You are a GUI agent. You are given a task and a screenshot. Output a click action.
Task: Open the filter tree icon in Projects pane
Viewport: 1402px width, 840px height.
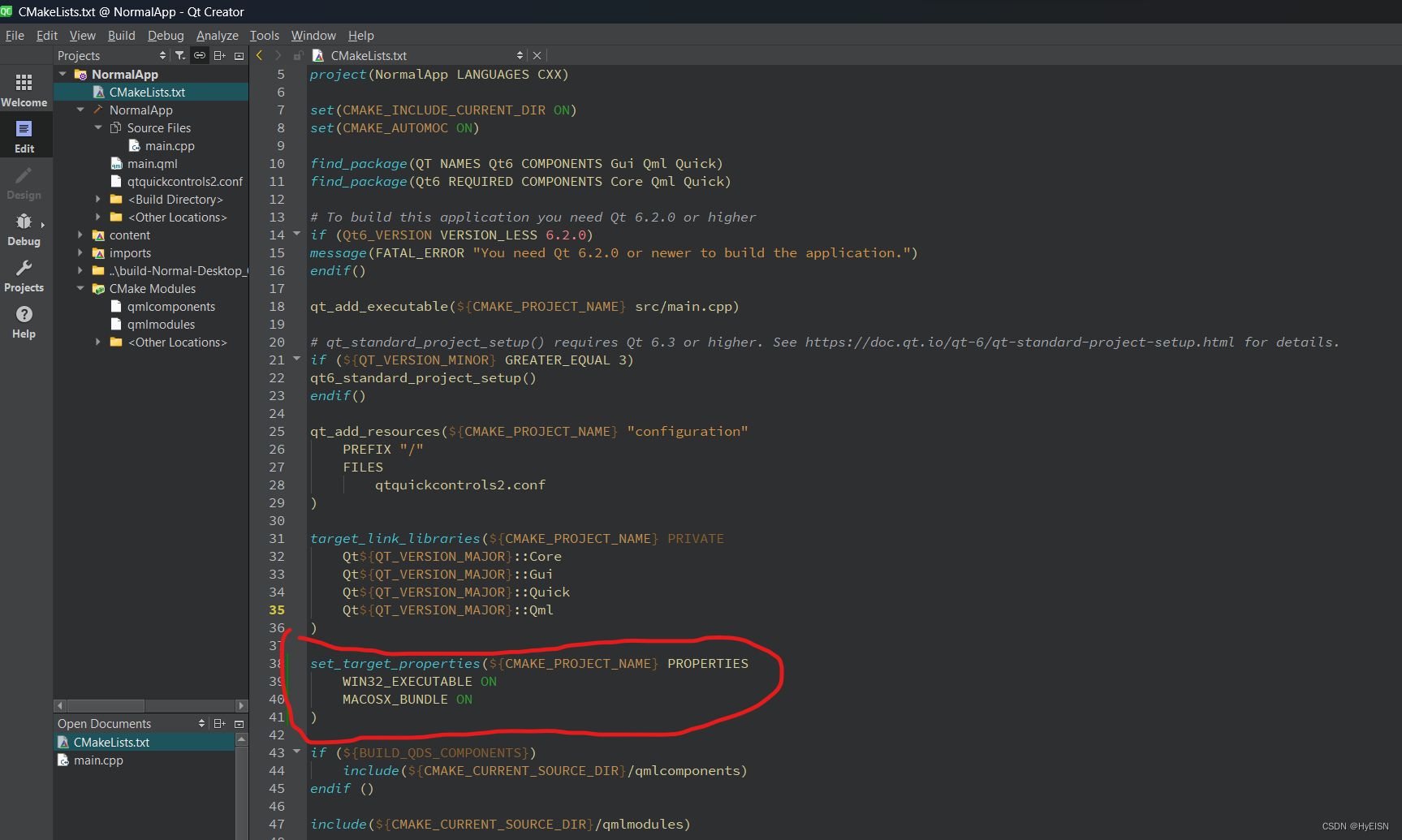[179, 55]
